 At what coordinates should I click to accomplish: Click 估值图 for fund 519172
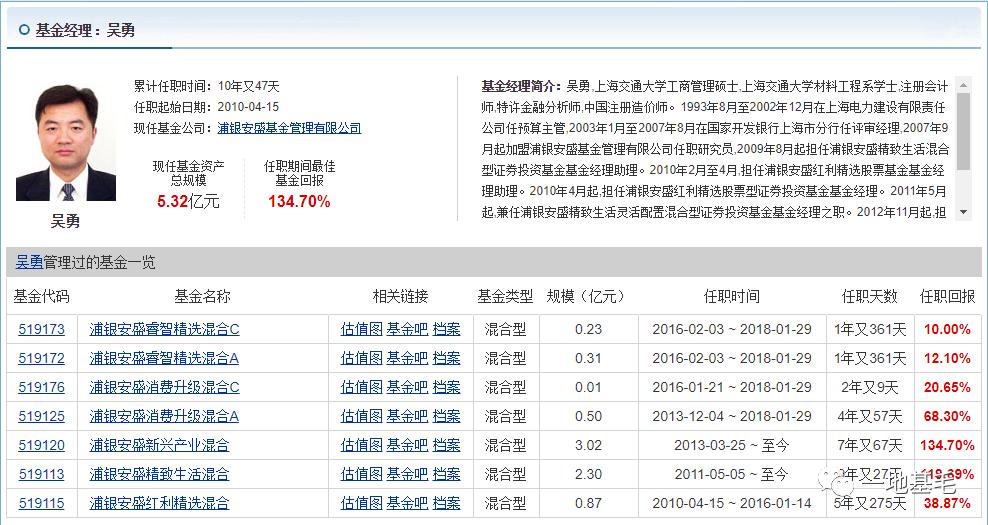[362, 358]
